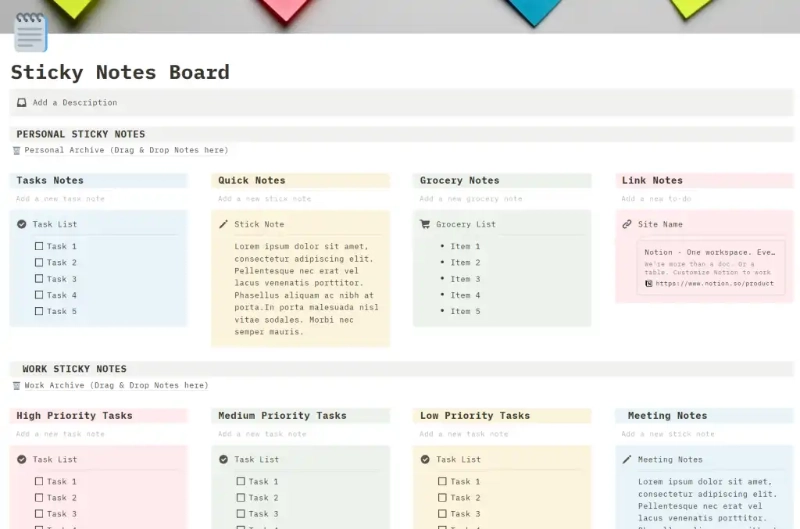The width and height of the screenshot is (800, 529).
Task: Click Lorem ipsum text in Meeting Notes card
Action: pos(708,503)
